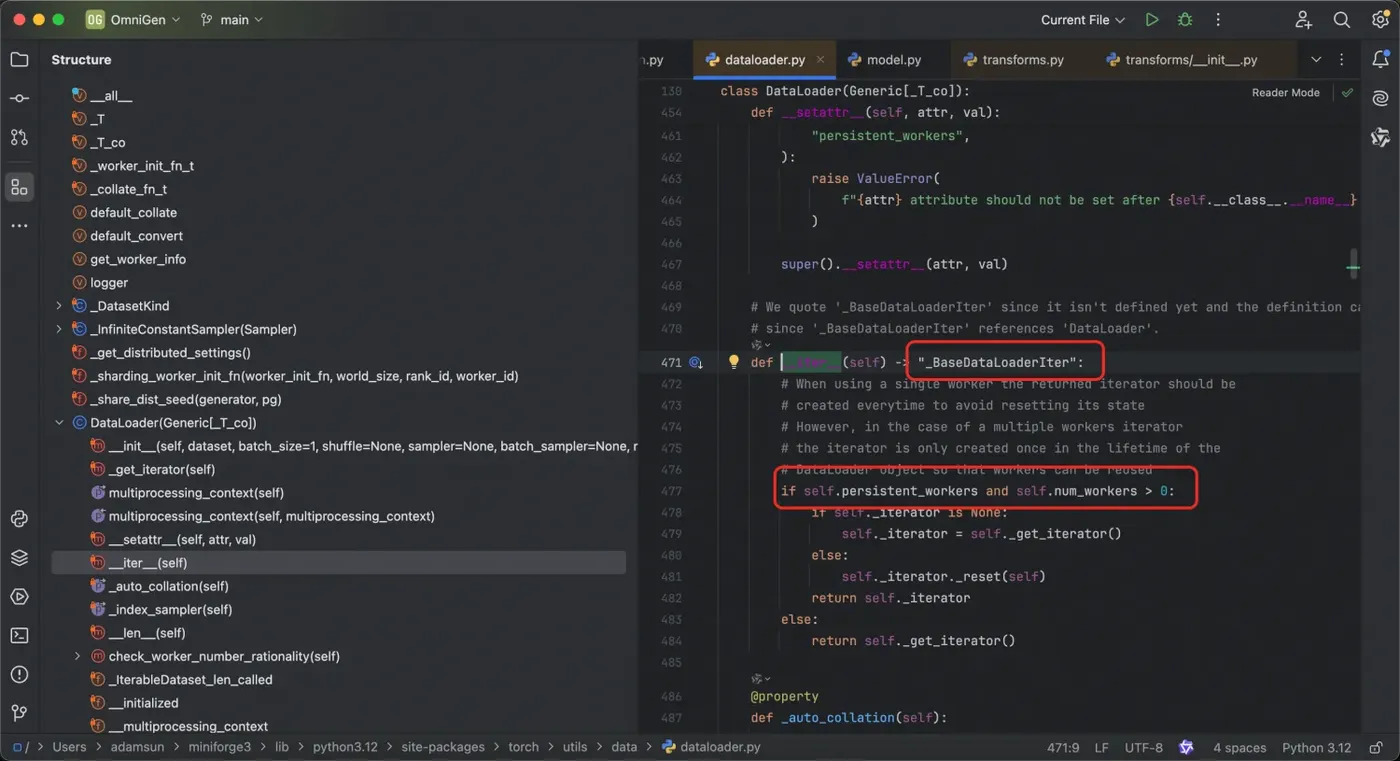Image resolution: width=1400 pixels, height=761 pixels.
Task: Select _auto_collation(self) in Structure tree
Action: pyautogui.click(x=168, y=586)
